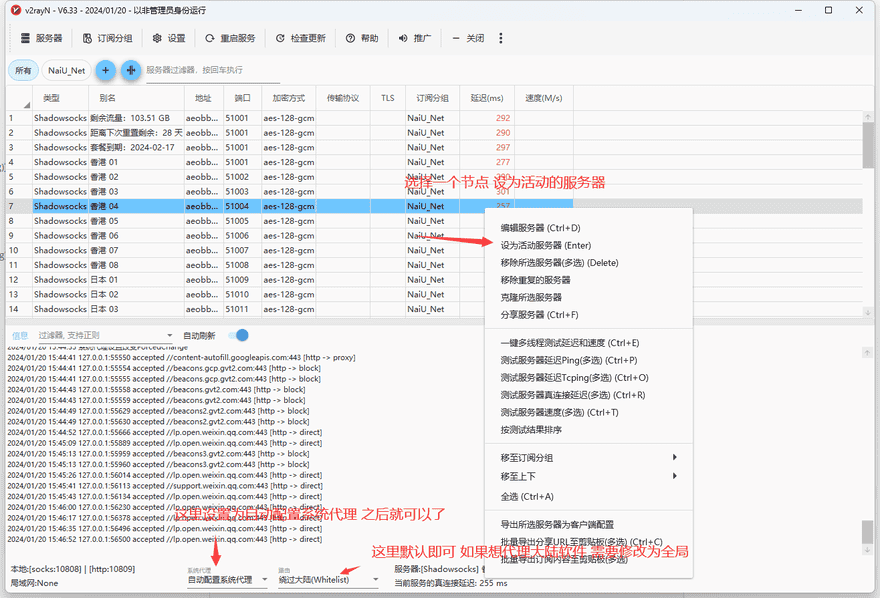Choose 移除重复的服务器 menu entry
Screen dimensions: 880x598
[x=589, y=280]
